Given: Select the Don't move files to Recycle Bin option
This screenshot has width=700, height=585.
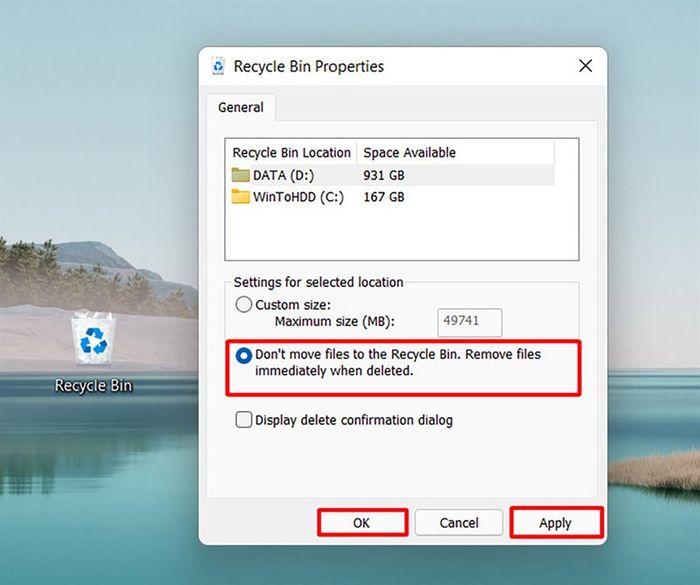Looking at the screenshot, I should [x=244, y=356].
